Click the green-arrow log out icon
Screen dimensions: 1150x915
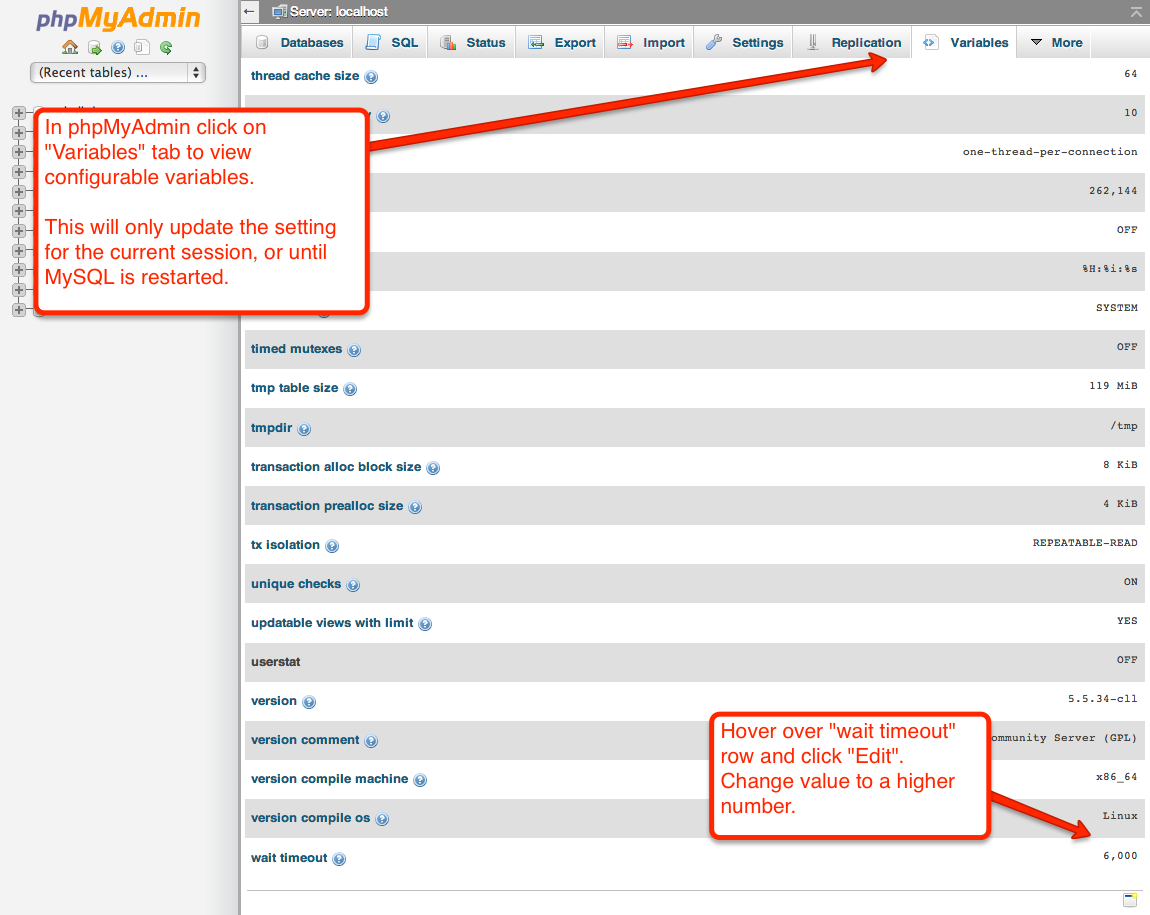pos(94,47)
